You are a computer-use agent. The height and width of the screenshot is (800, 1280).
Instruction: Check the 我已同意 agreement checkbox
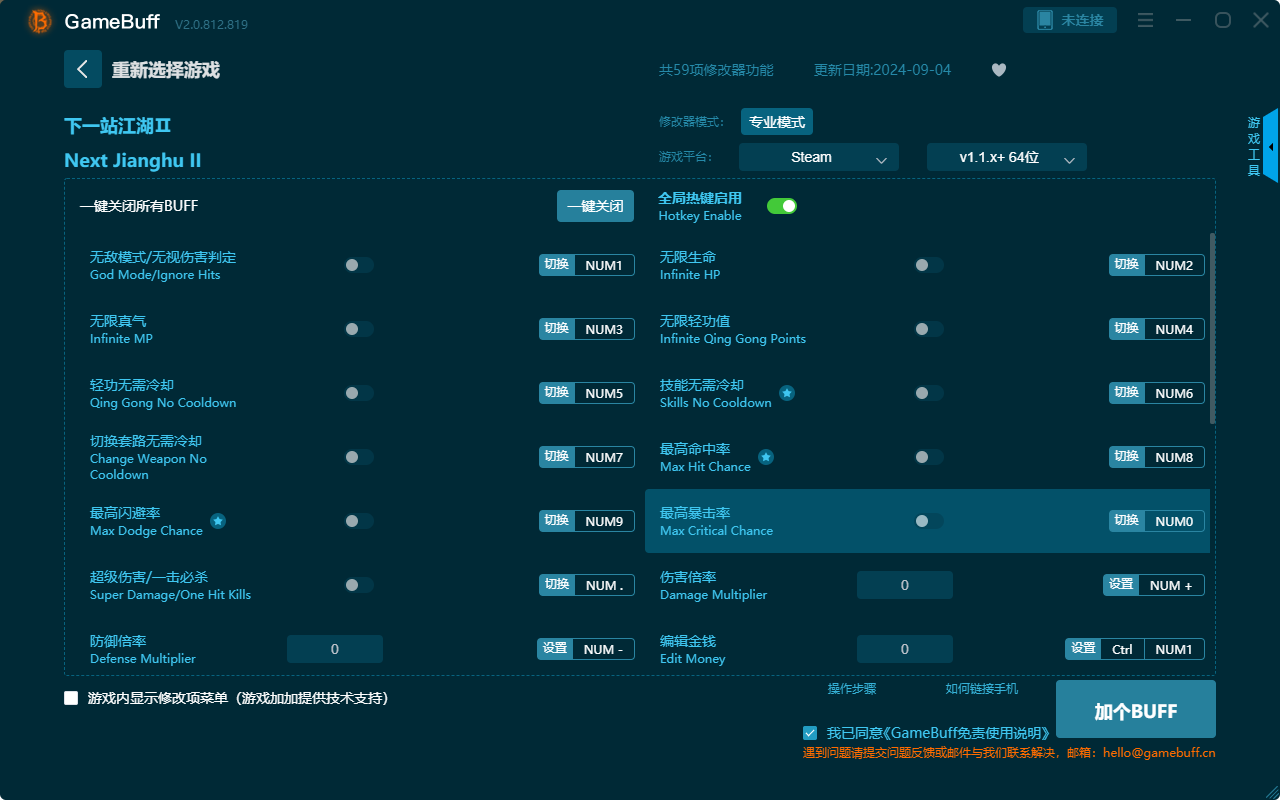[810, 732]
